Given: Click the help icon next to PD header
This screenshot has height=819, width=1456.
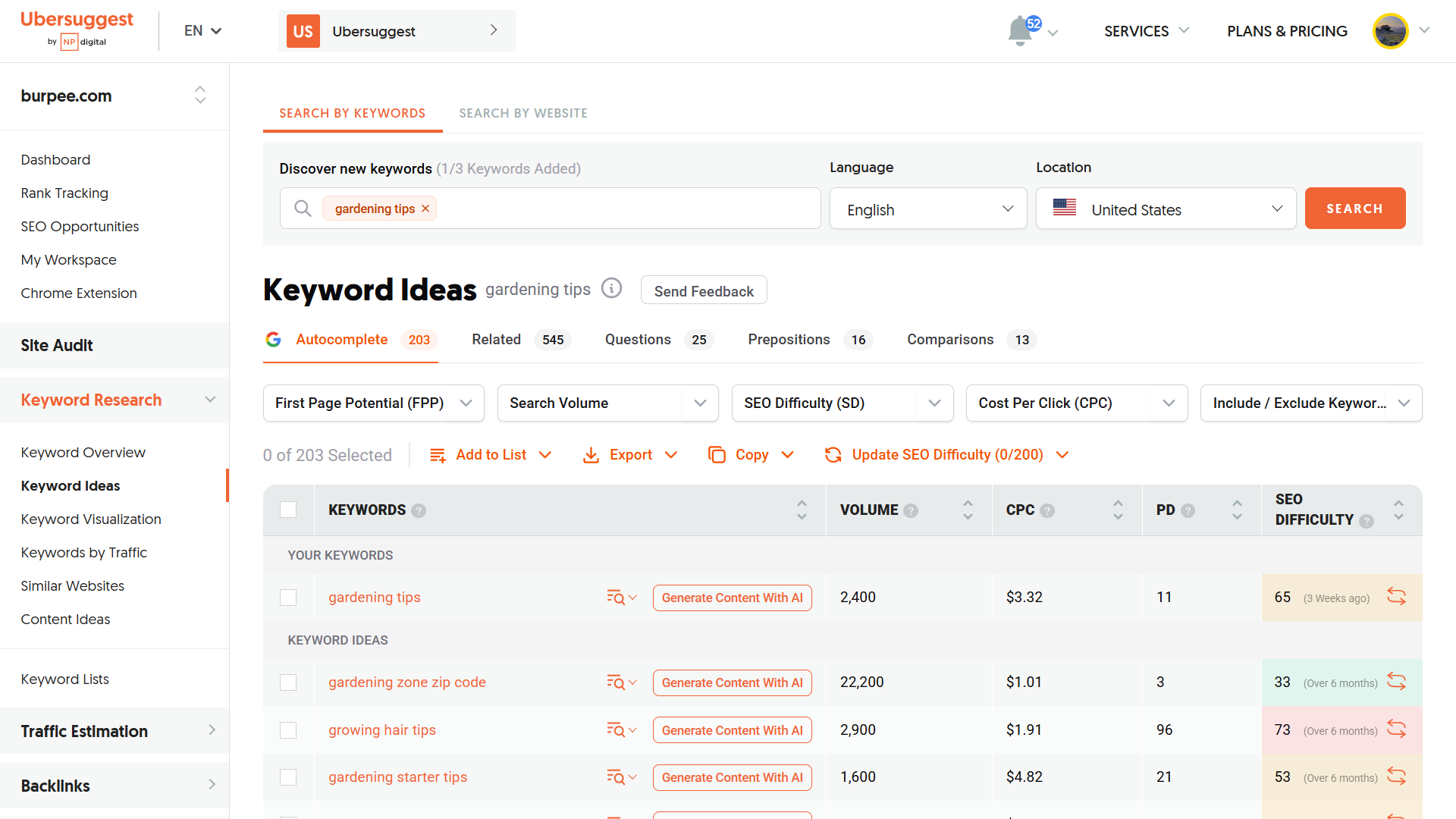Looking at the screenshot, I should click(1188, 511).
